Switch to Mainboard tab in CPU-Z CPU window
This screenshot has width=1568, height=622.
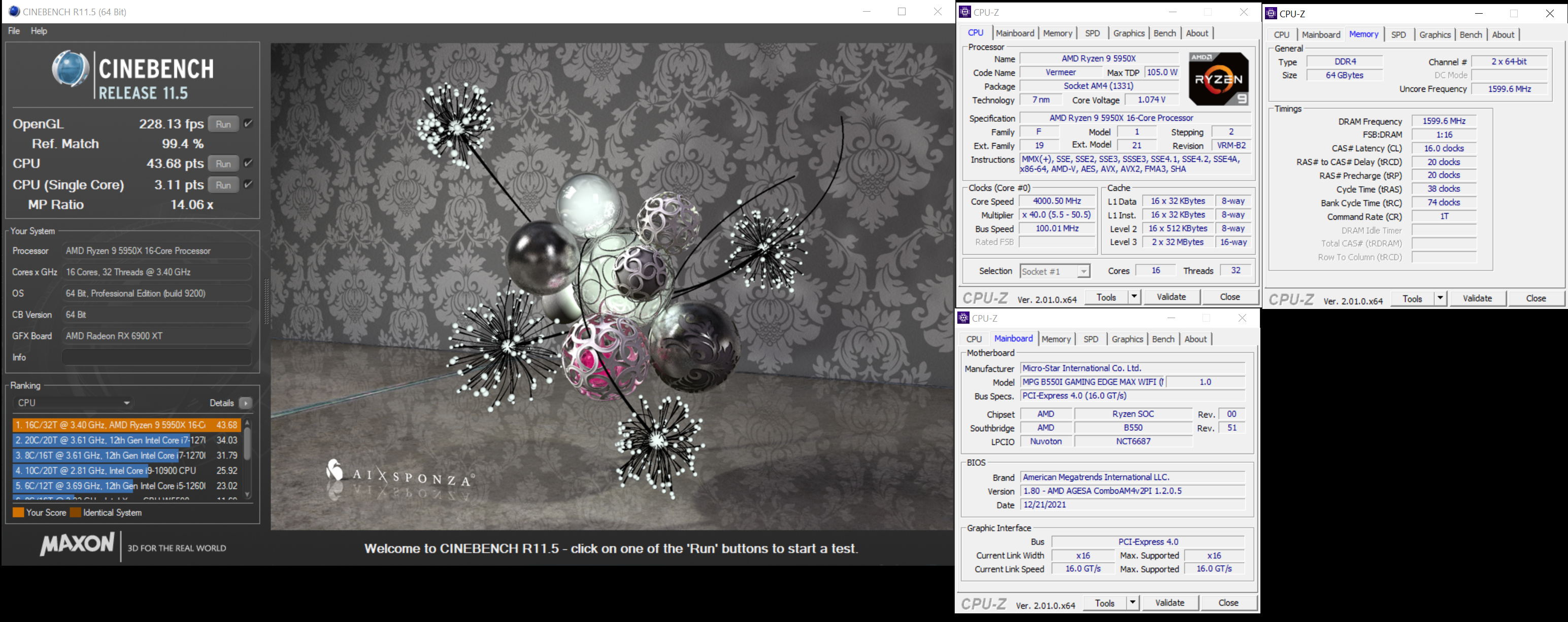(1015, 33)
